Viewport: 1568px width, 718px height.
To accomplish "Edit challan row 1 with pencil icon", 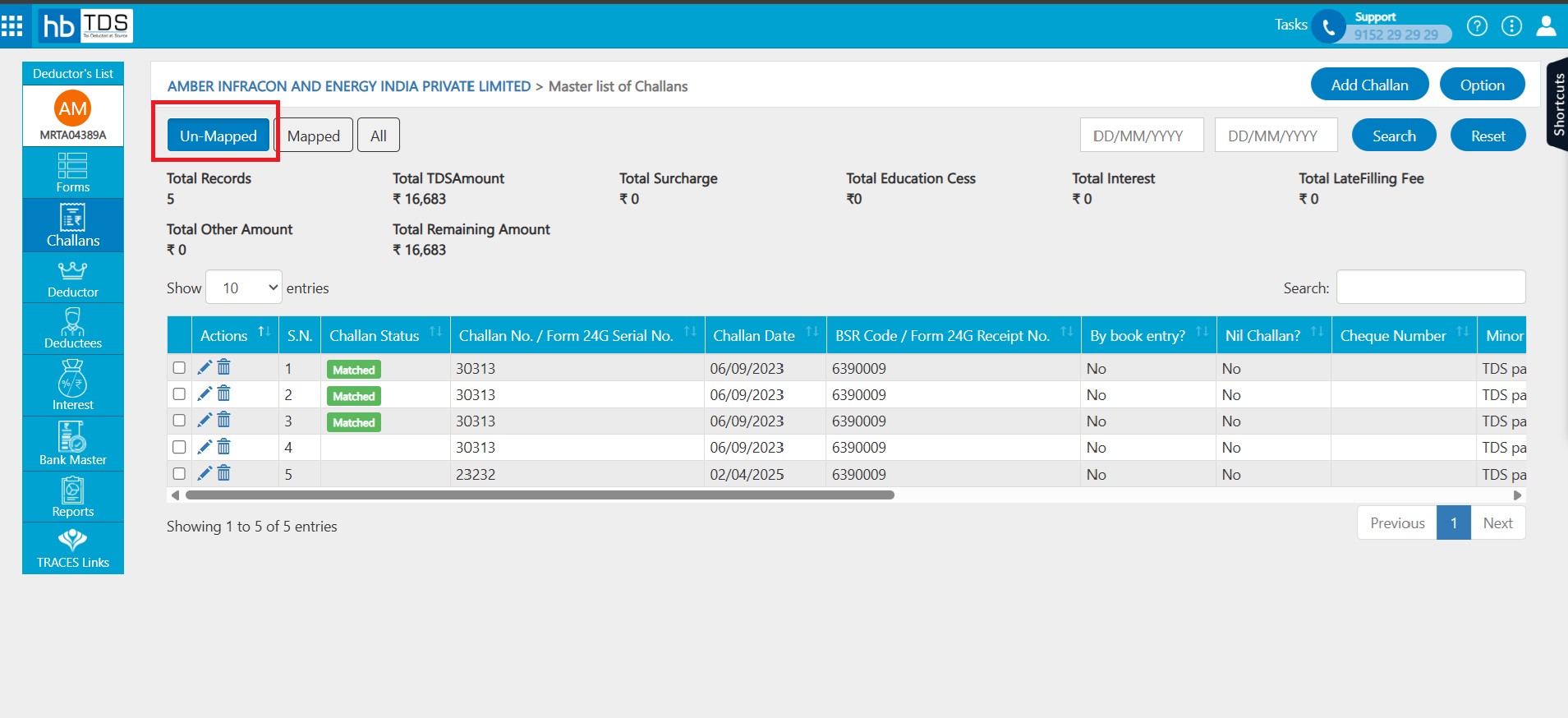I will (205, 367).
